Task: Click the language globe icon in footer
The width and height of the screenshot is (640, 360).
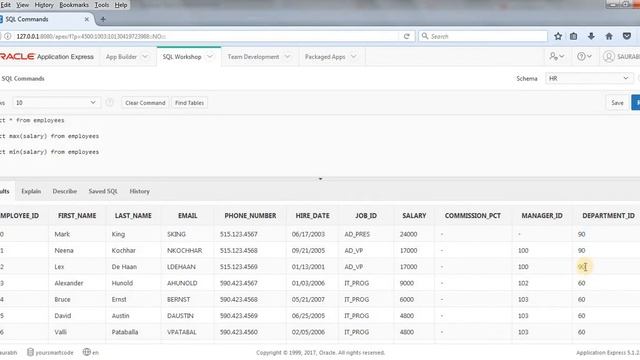Action: tap(87, 352)
